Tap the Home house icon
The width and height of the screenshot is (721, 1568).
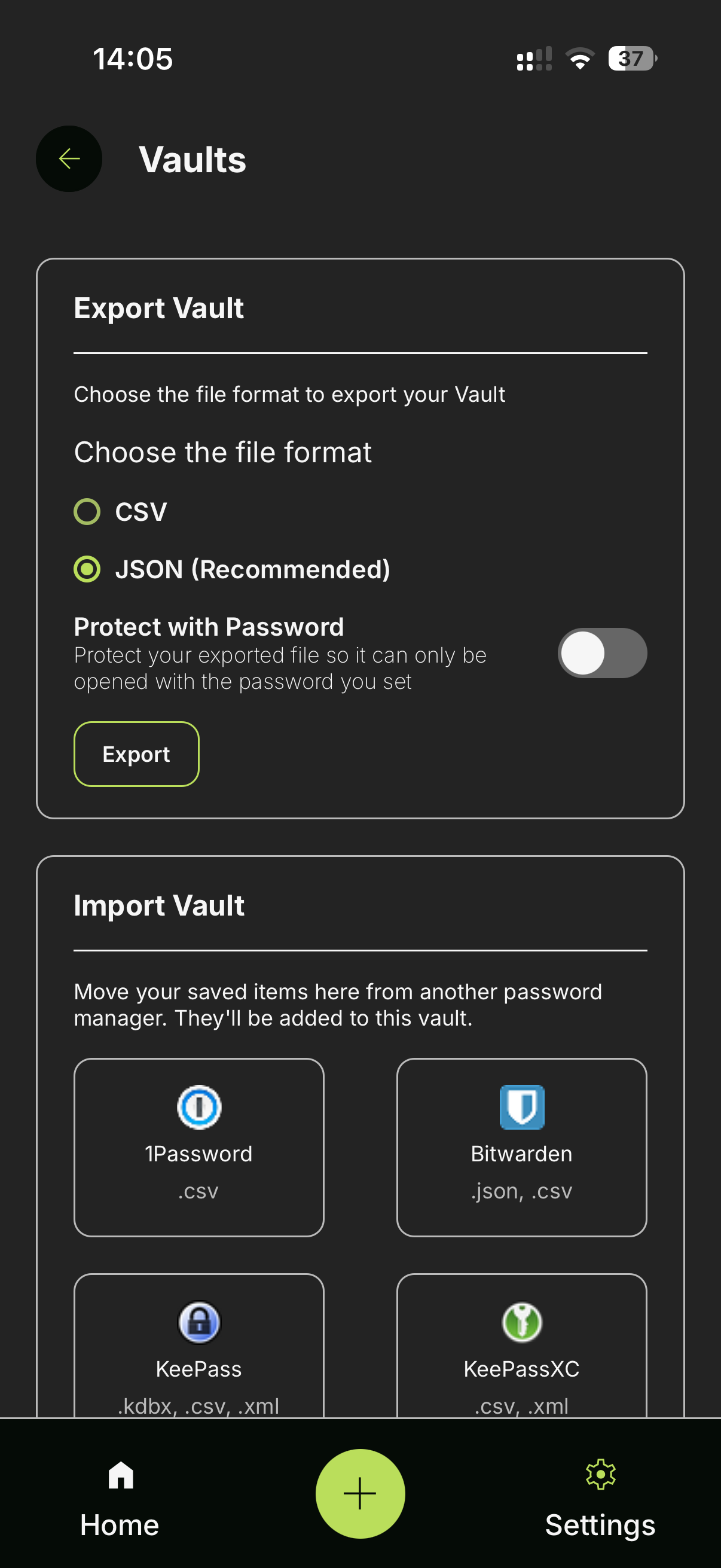point(118,1476)
